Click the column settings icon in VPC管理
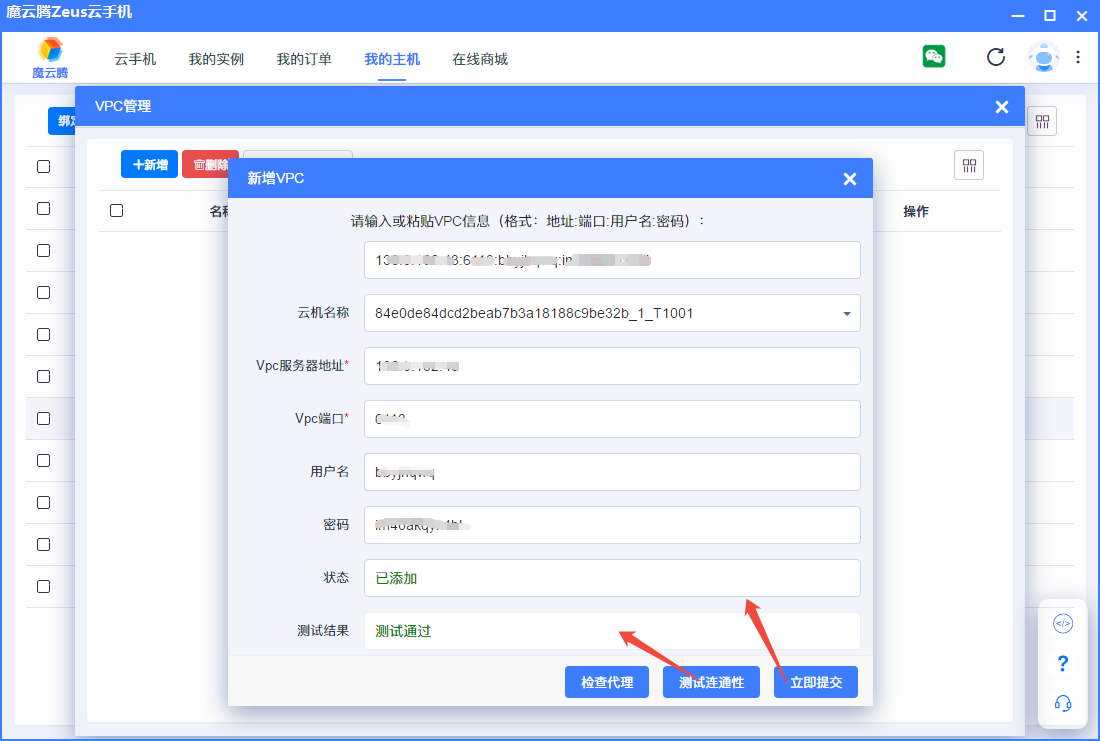This screenshot has height=741, width=1100. (x=969, y=166)
